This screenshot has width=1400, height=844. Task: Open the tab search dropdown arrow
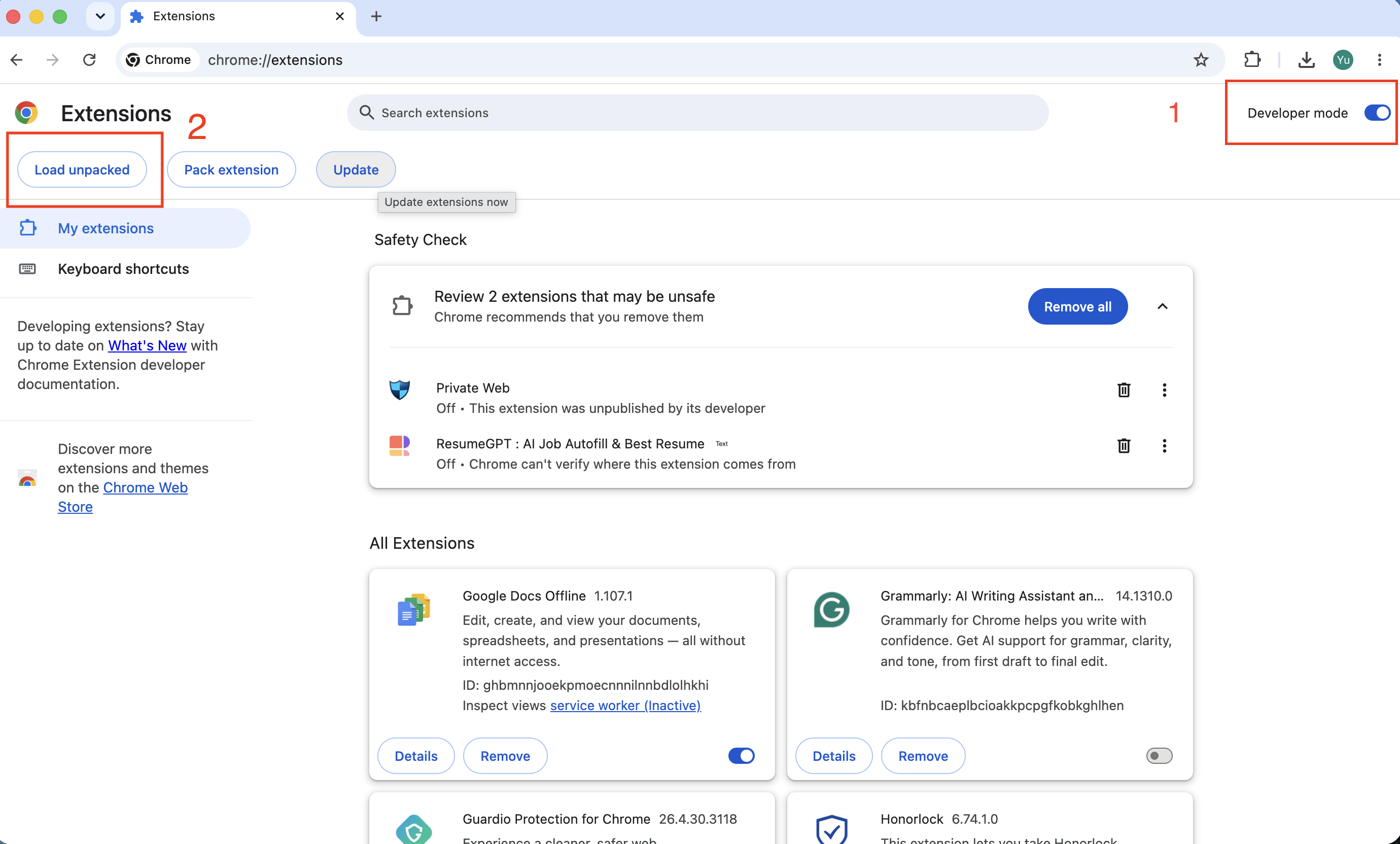pos(100,16)
